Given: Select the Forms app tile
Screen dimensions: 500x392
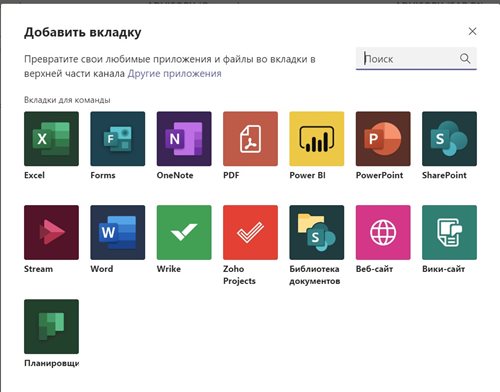Looking at the screenshot, I should click(118, 139).
